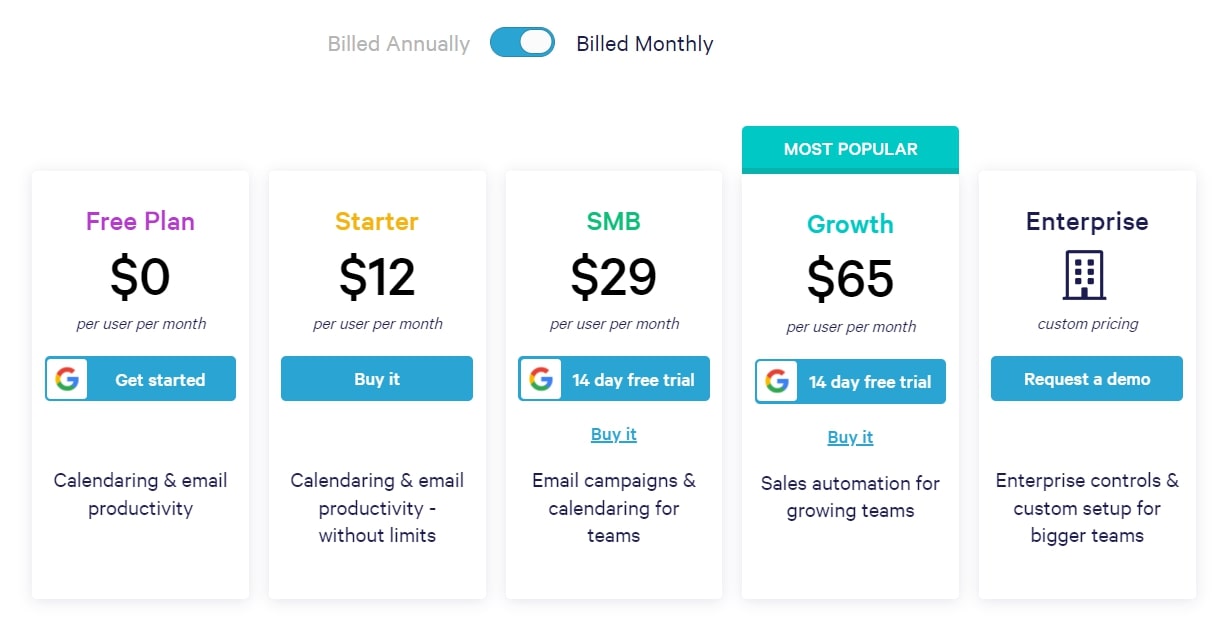Click Get started on Free Plan
The image size is (1232, 622).
point(140,379)
